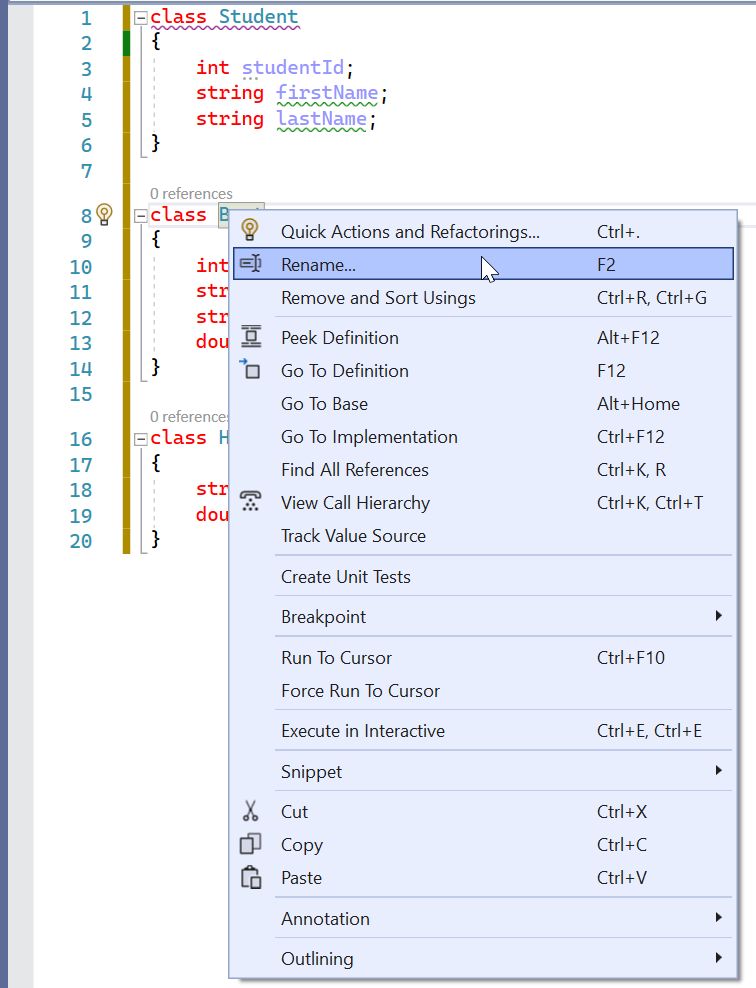Screen dimensions: 756x988
Task: Click the string keyword on line 4
Action: 230,93
